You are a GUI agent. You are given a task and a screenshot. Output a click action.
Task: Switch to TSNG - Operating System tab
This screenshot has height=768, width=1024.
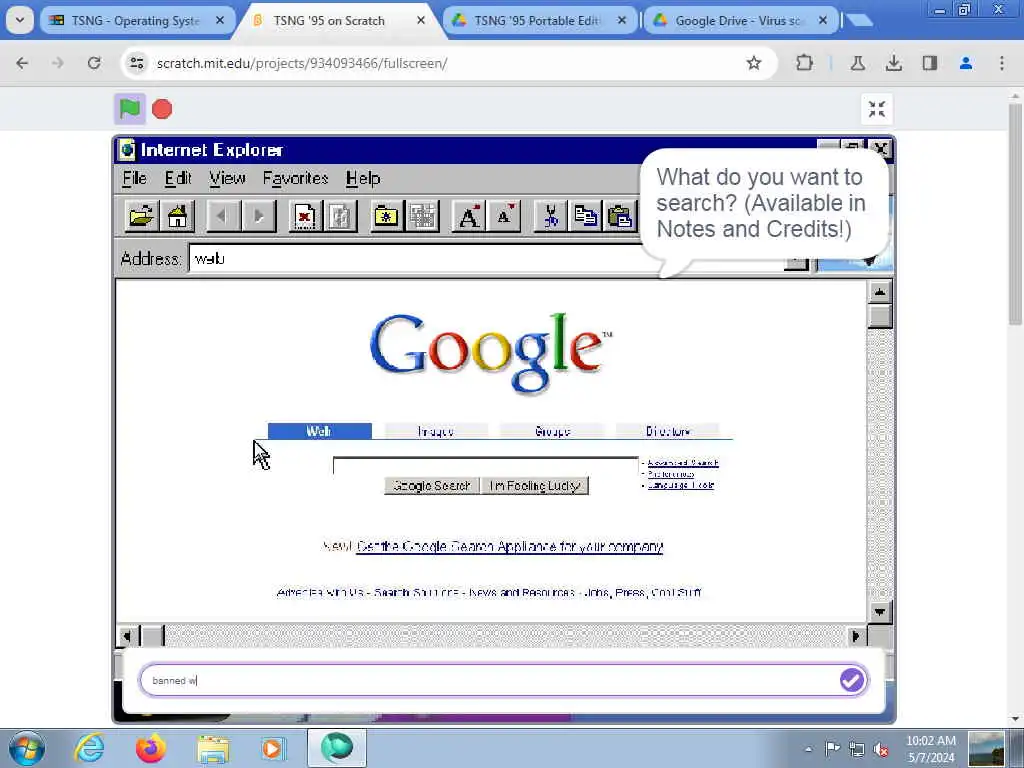[135, 20]
